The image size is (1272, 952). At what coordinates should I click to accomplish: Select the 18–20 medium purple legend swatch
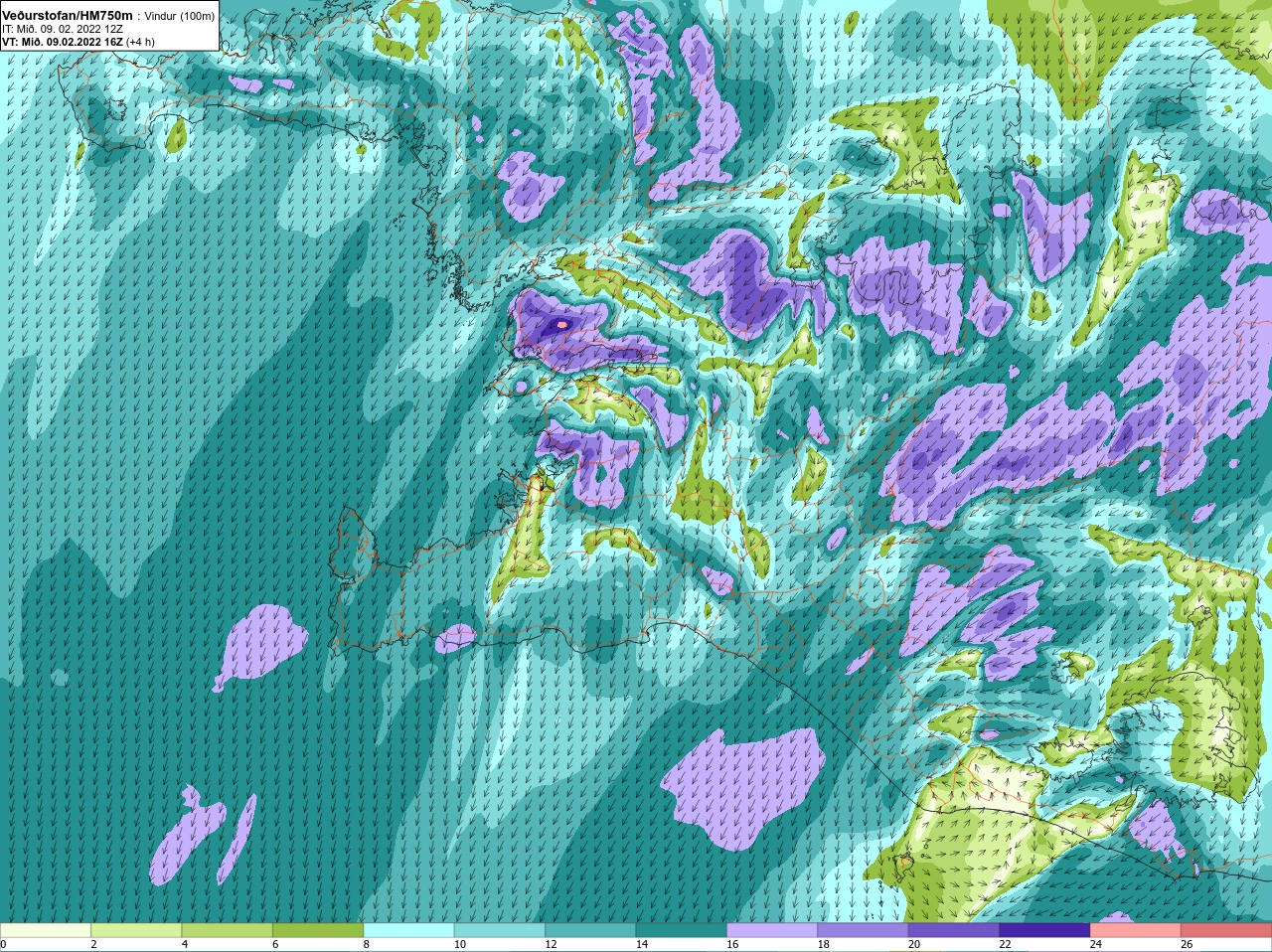(x=864, y=931)
